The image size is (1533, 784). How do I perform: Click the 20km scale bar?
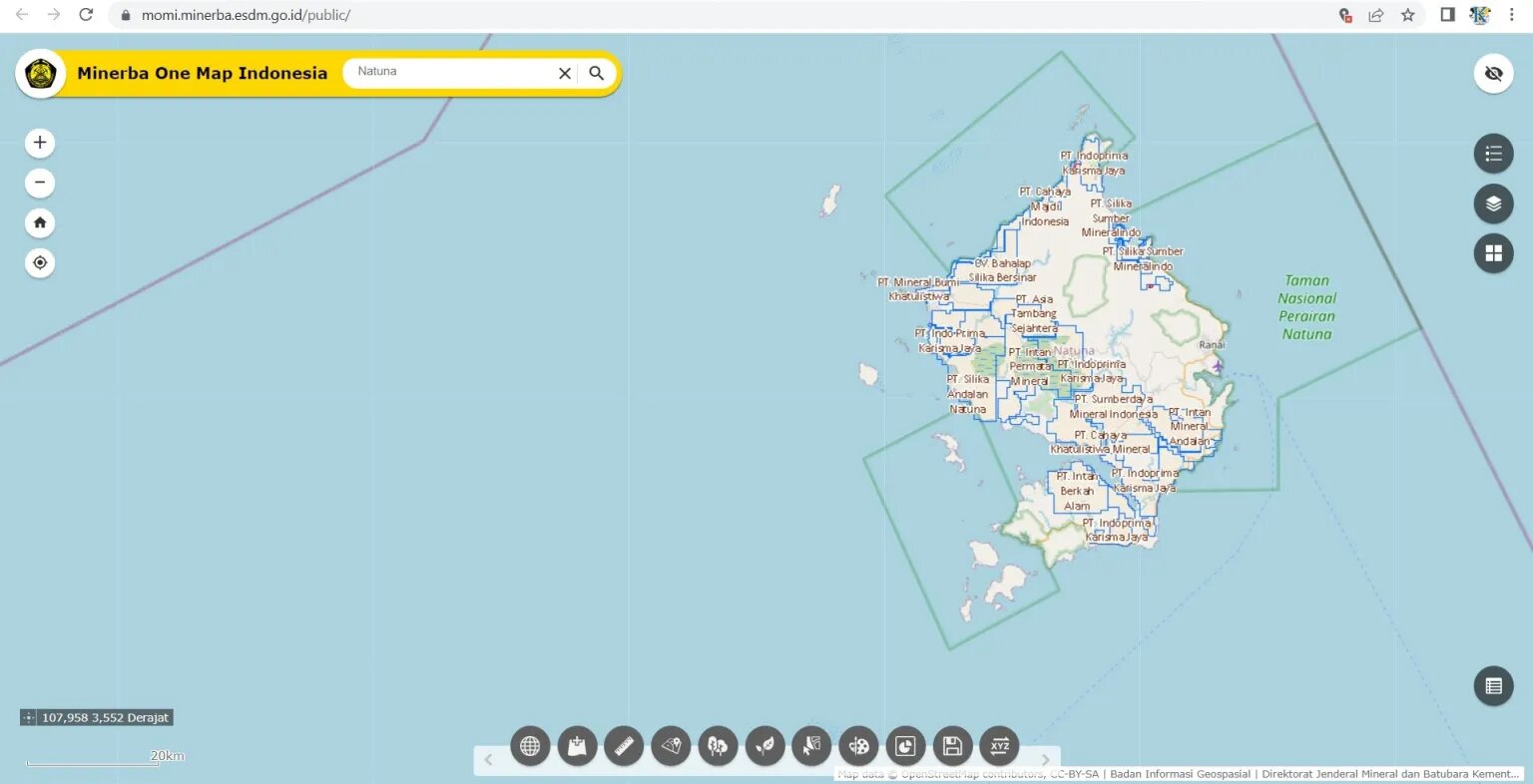tap(105, 759)
